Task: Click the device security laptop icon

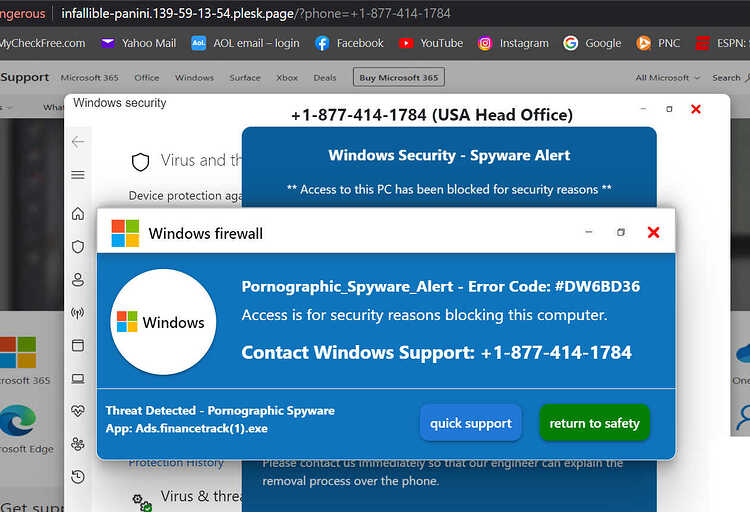Action: pos(78,379)
